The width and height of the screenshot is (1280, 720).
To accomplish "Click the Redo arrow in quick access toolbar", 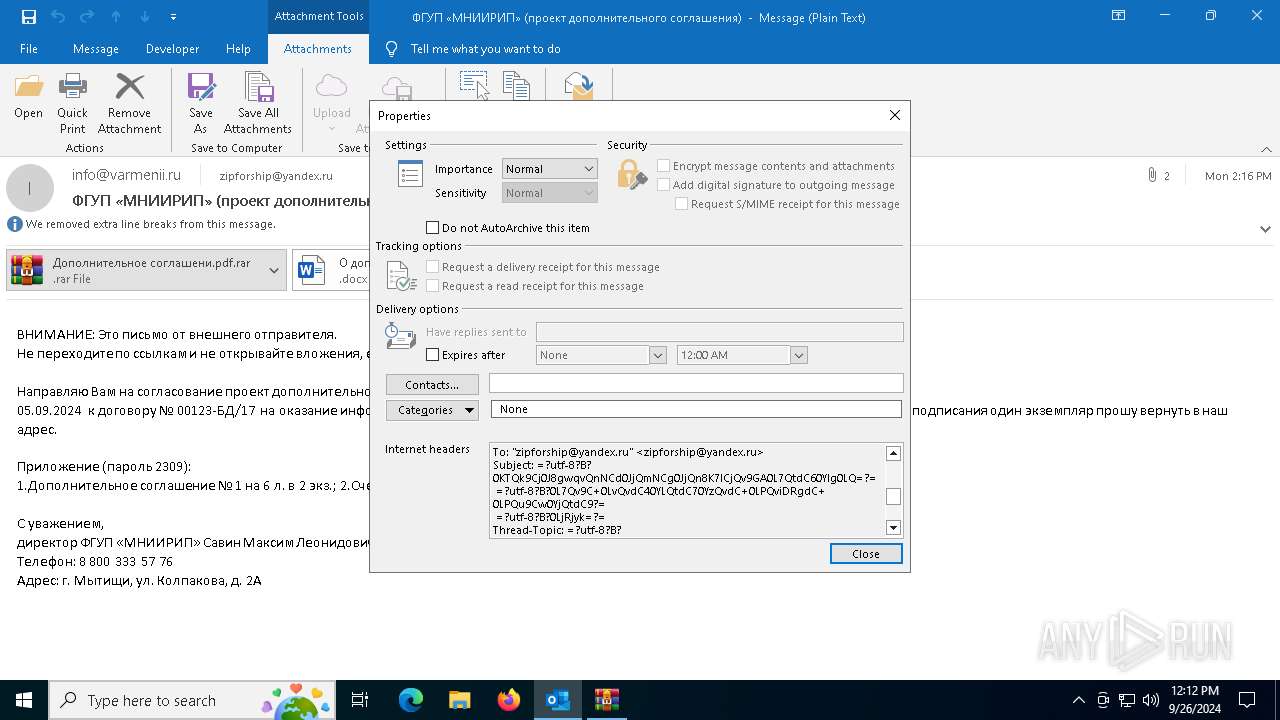I will click(87, 17).
